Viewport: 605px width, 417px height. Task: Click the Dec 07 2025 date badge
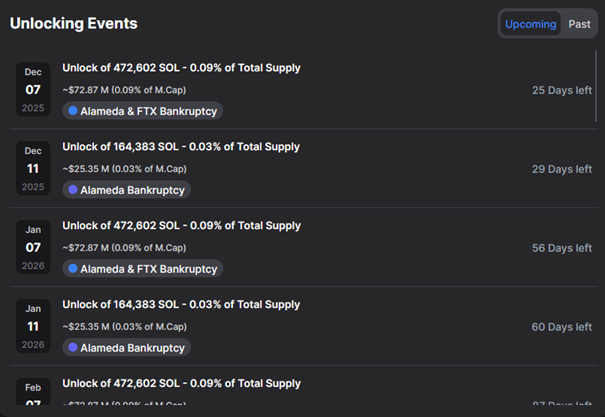[33, 90]
